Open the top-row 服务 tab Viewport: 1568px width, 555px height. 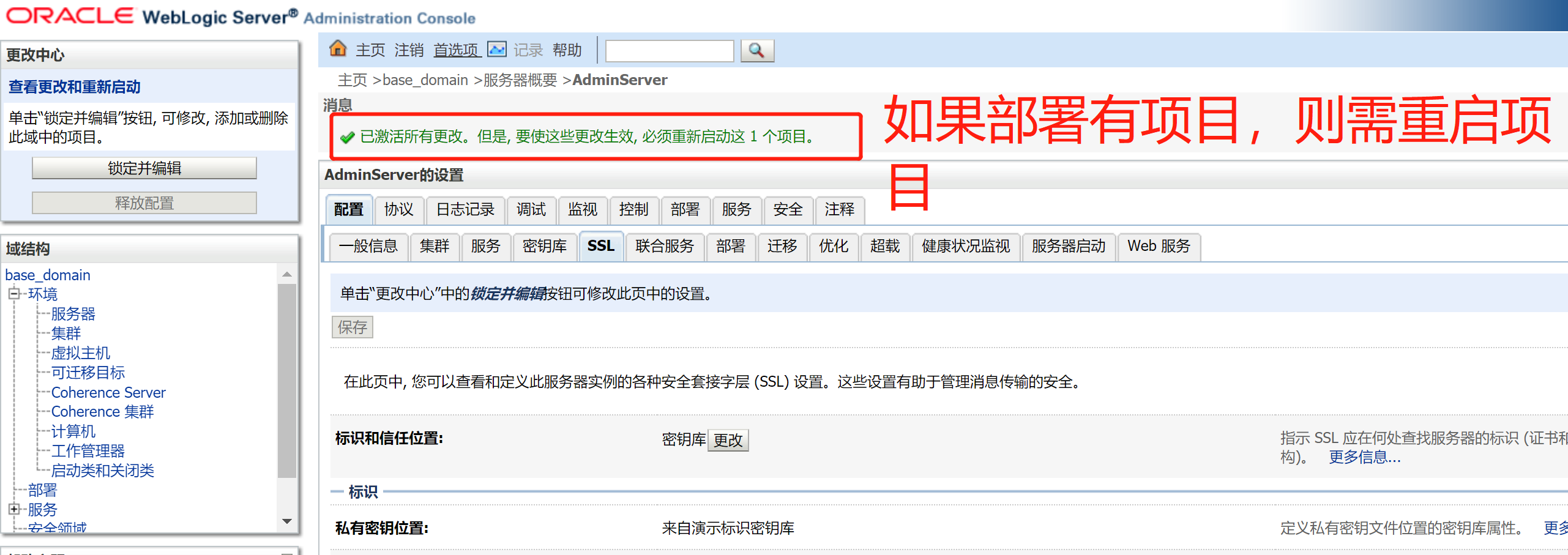pyautogui.click(x=737, y=210)
